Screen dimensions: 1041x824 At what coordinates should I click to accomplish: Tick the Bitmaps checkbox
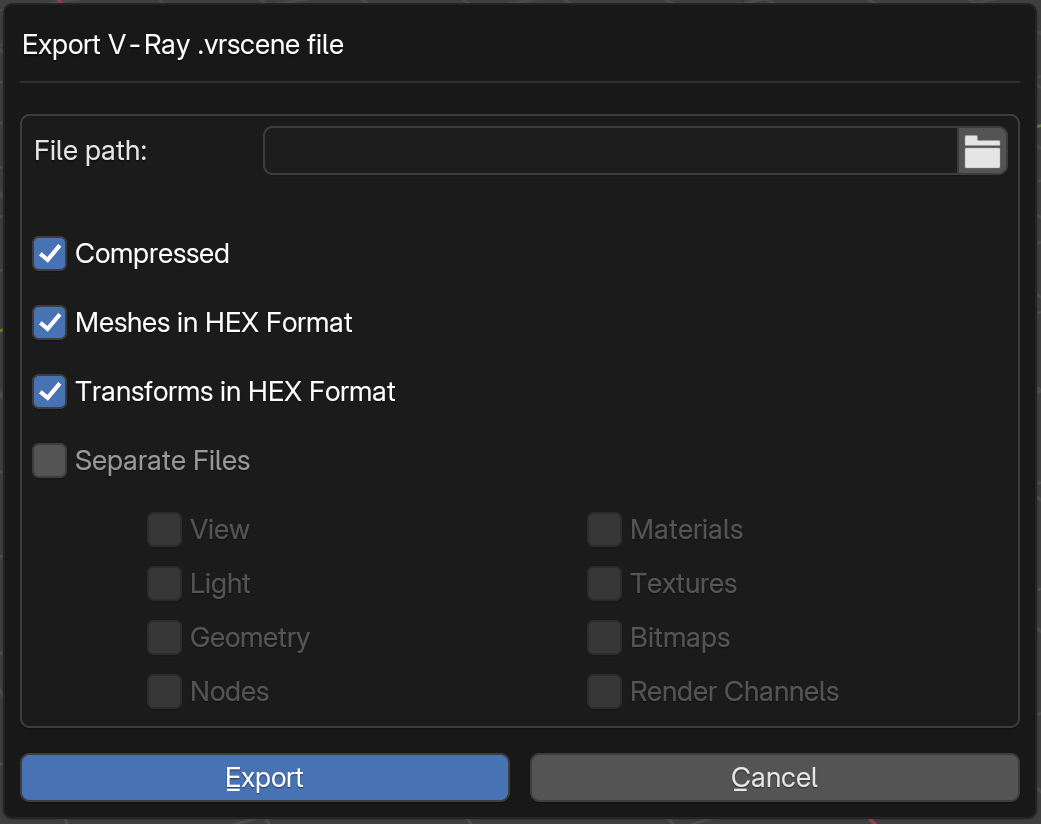[604, 637]
